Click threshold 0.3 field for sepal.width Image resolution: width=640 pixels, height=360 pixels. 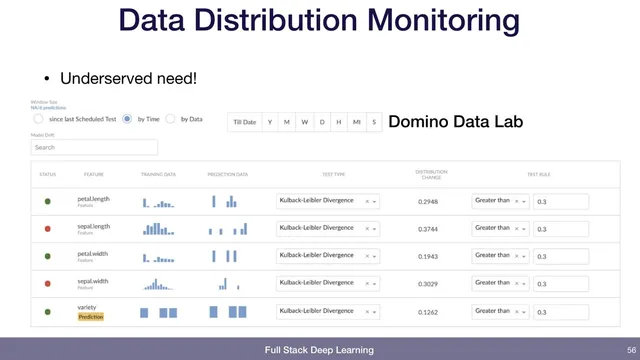[x=561, y=284]
